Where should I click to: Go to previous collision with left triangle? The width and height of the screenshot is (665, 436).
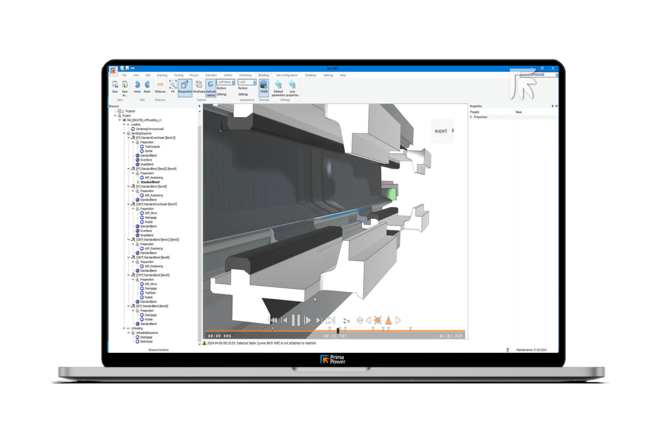(x=368, y=320)
